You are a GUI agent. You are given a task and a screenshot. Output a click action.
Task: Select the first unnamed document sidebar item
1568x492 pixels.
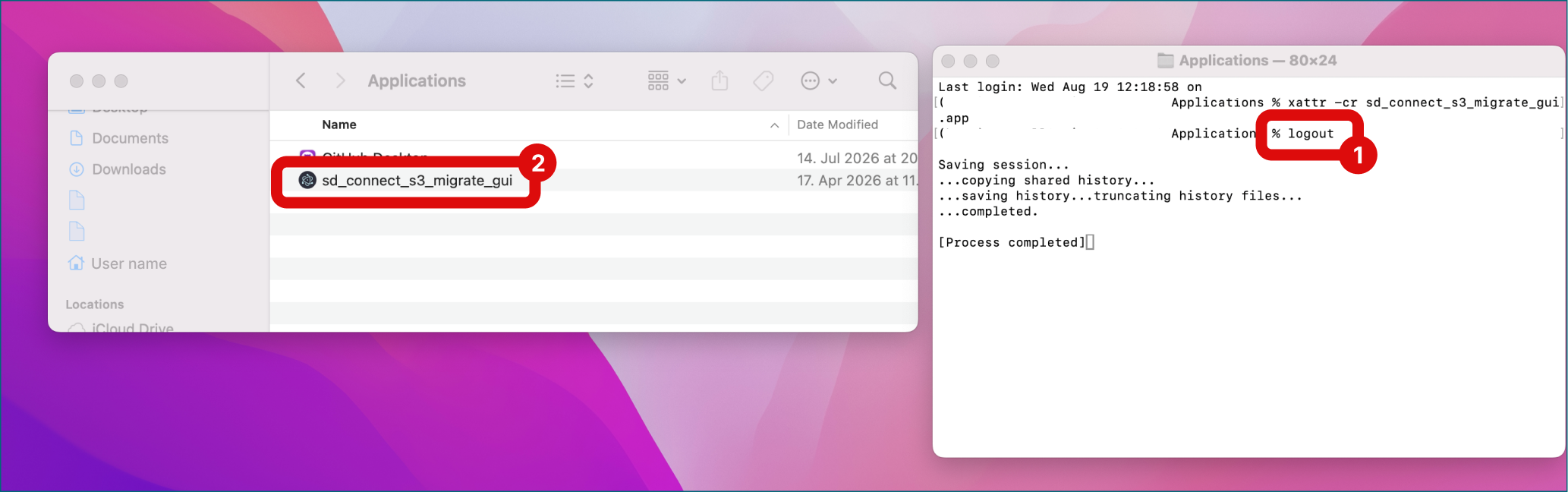77,200
